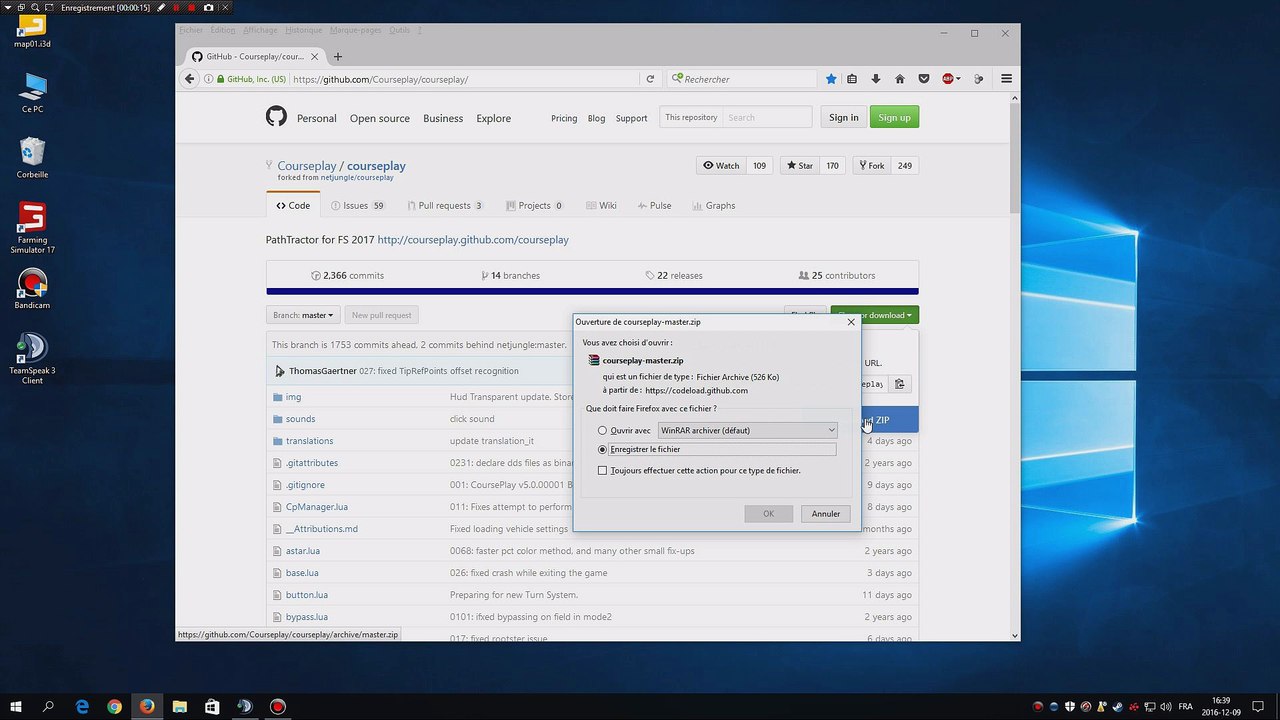Click Annuler in the download dialog
This screenshot has width=1280, height=720.
826,513
